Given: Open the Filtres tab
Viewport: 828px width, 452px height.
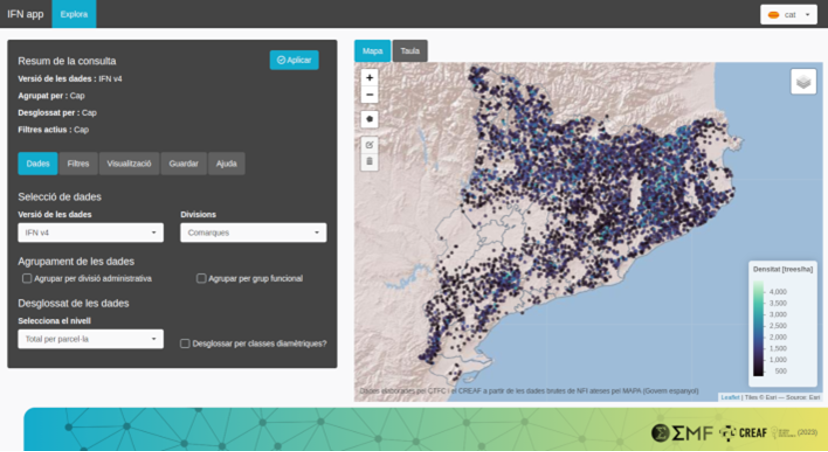Looking at the screenshot, I should [78, 163].
